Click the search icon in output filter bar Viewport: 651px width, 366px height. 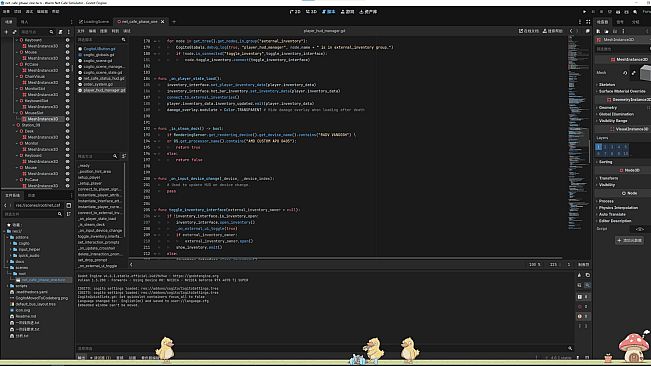570,348
